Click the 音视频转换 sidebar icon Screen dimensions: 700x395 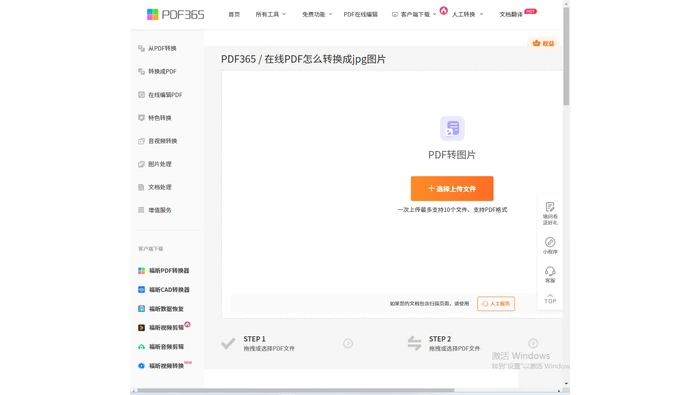[141, 141]
